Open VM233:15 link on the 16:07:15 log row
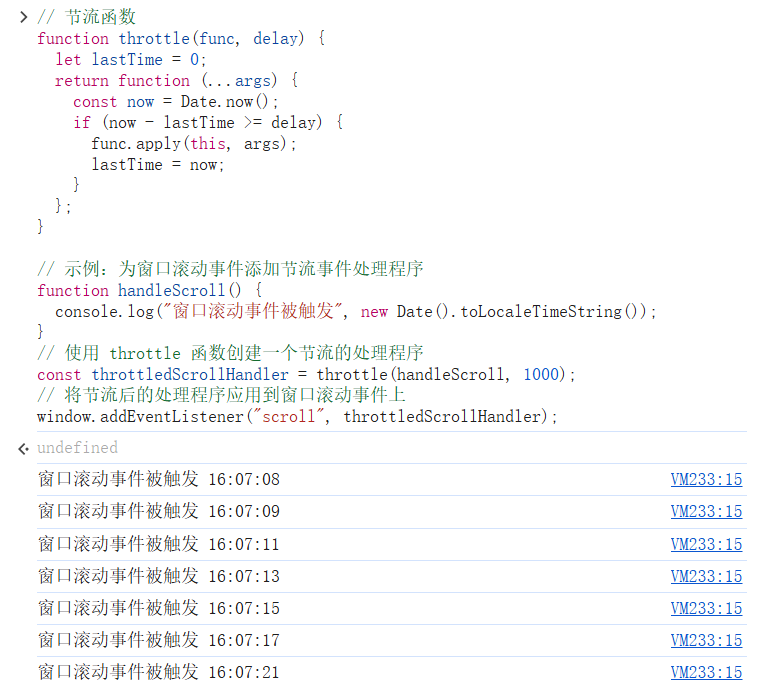The image size is (784, 689). tap(706, 608)
